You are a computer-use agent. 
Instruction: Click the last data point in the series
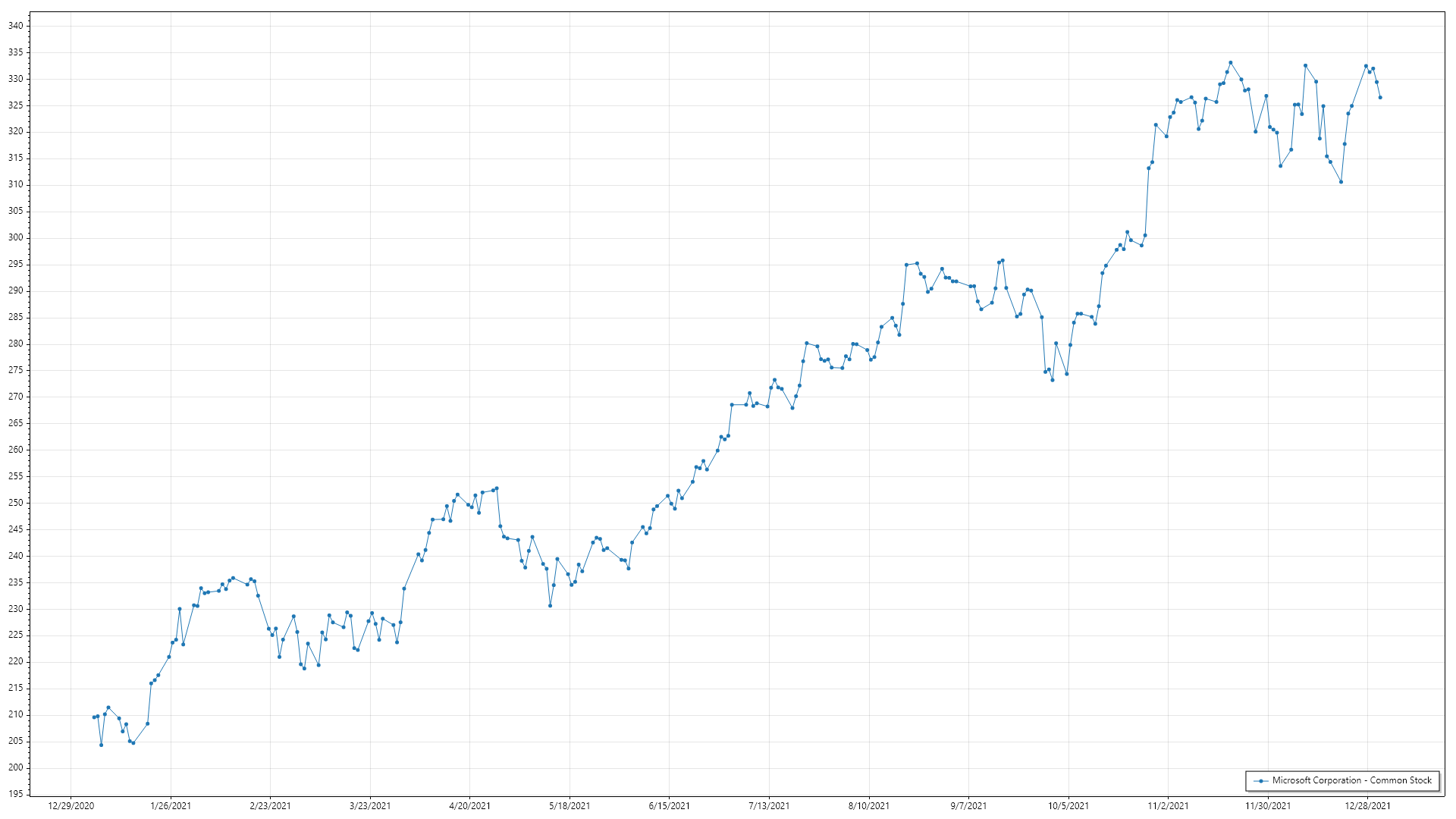[x=1380, y=98]
